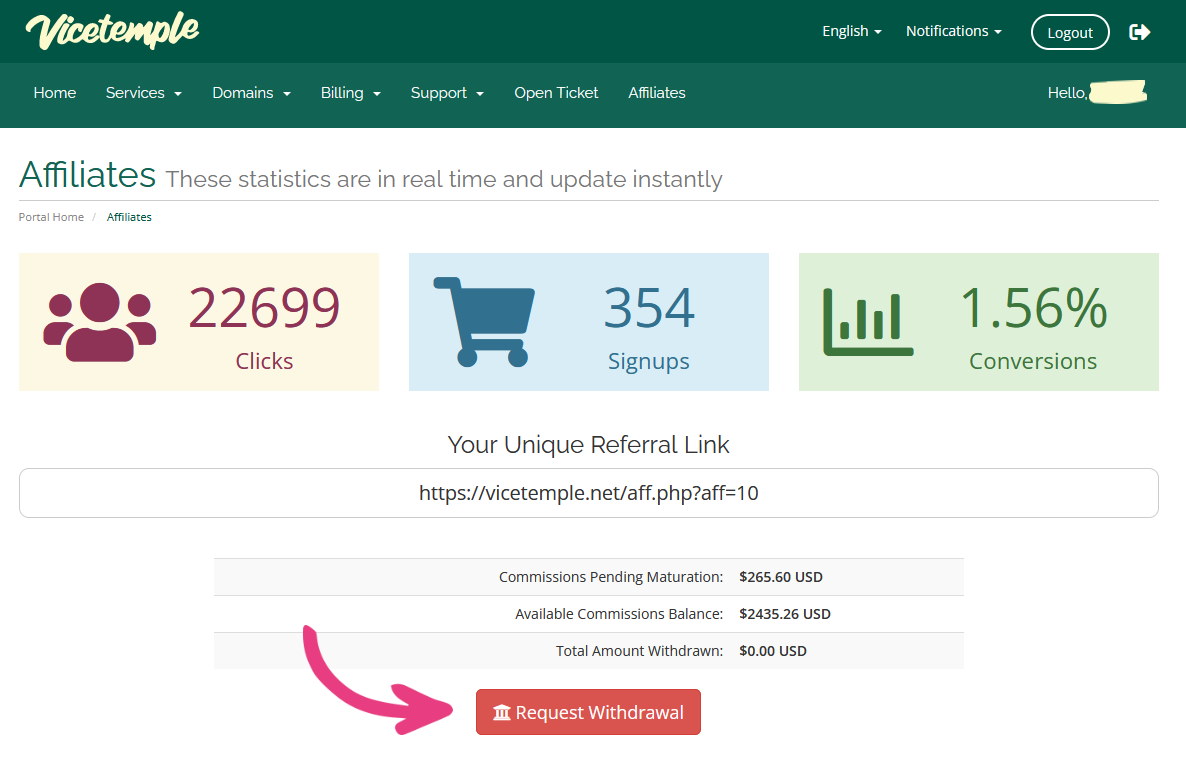Screen dimensions: 1186x762
Task: Click the shopping cart Signups icon
Action: 484,322
